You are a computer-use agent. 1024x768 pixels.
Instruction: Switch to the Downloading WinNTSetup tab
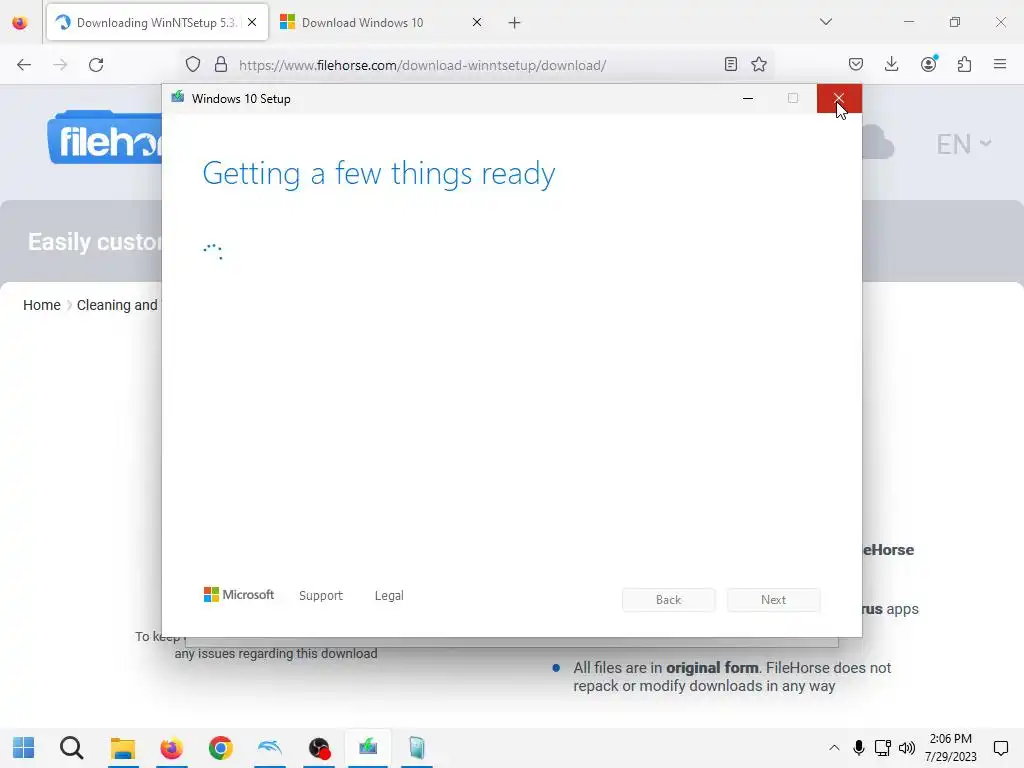click(x=157, y=22)
